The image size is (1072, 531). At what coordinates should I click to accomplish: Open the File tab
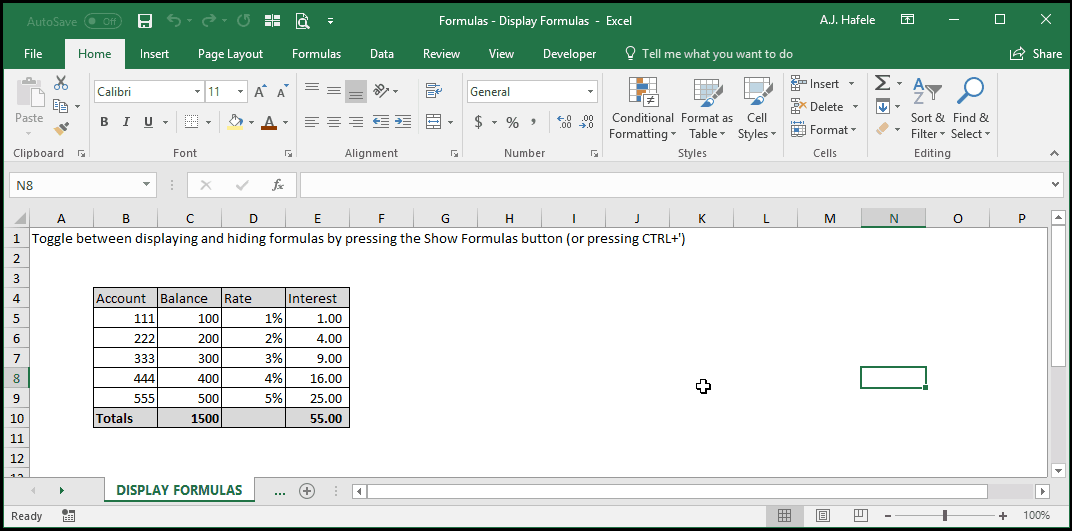[x=33, y=54]
